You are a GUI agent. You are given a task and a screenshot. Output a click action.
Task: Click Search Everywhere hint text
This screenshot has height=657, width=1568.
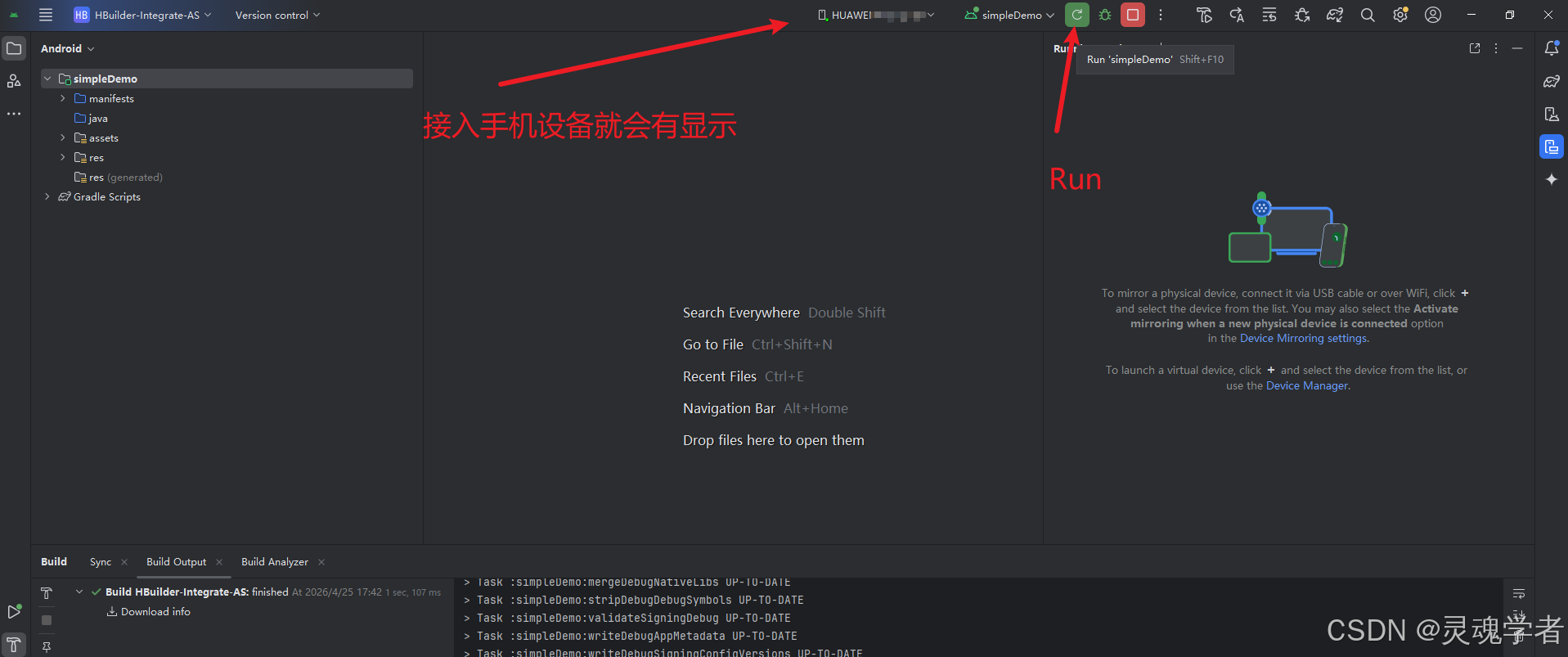point(741,313)
